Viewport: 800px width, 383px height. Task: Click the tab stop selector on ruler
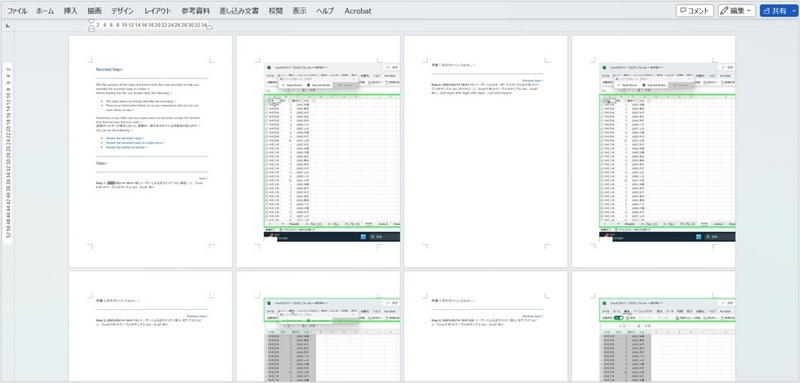(8, 25)
